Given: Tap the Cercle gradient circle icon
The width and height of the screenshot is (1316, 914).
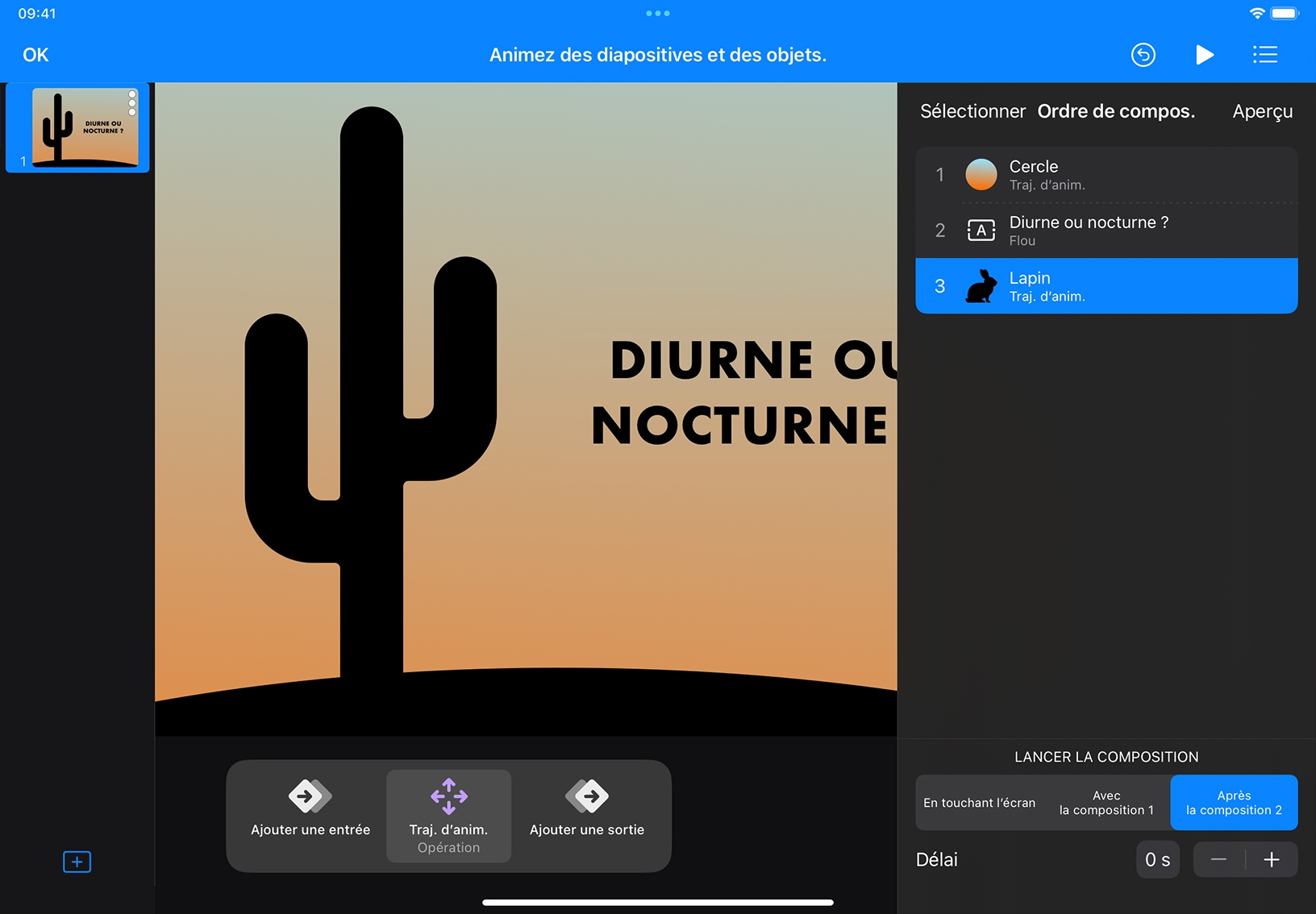Looking at the screenshot, I should (981, 175).
